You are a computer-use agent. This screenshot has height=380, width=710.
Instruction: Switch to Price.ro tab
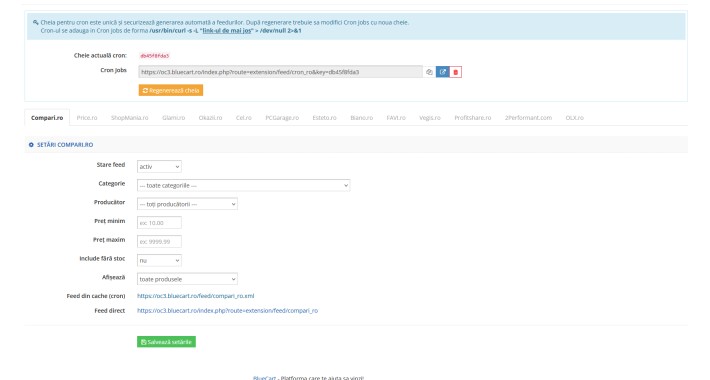[87, 118]
